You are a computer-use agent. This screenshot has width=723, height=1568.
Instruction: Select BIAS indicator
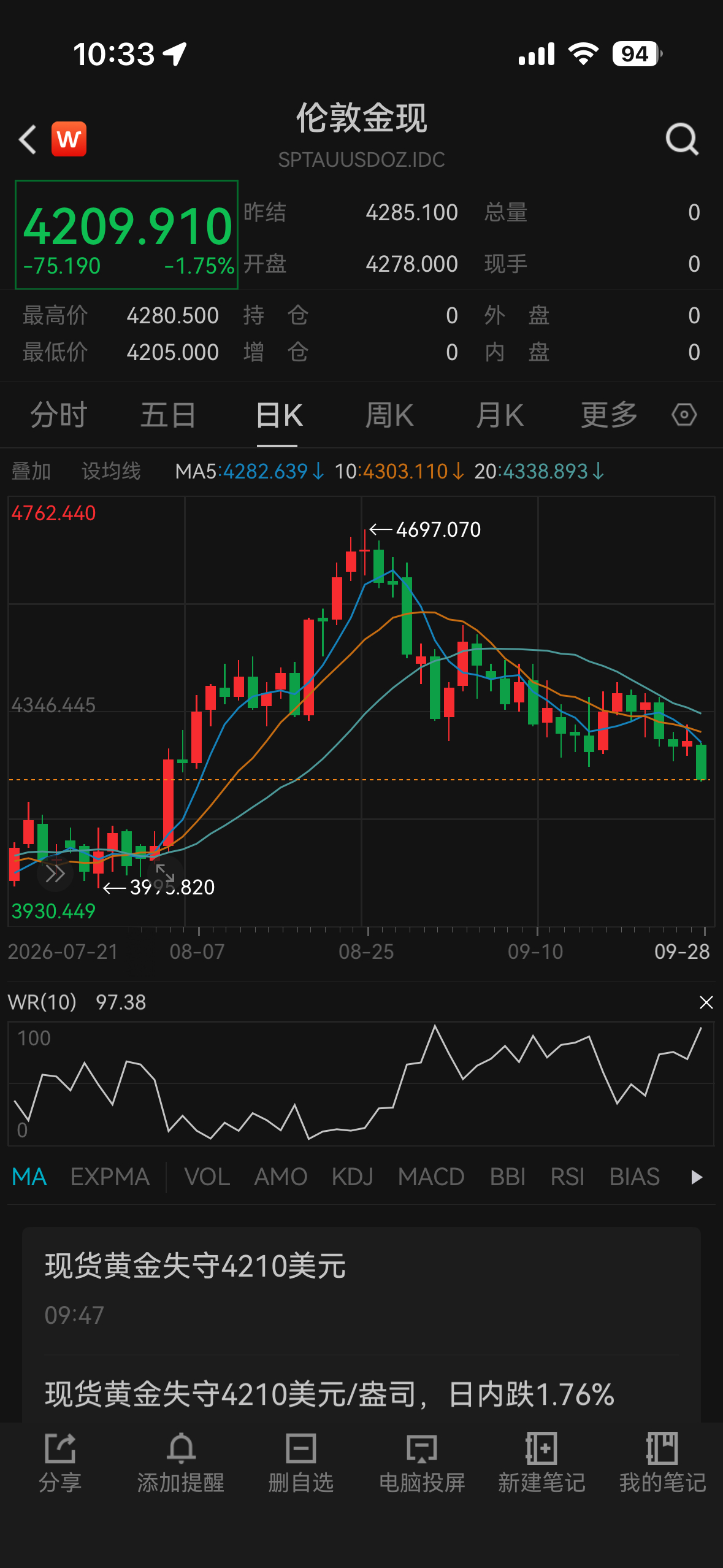pyautogui.click(x=635, y=1177)
